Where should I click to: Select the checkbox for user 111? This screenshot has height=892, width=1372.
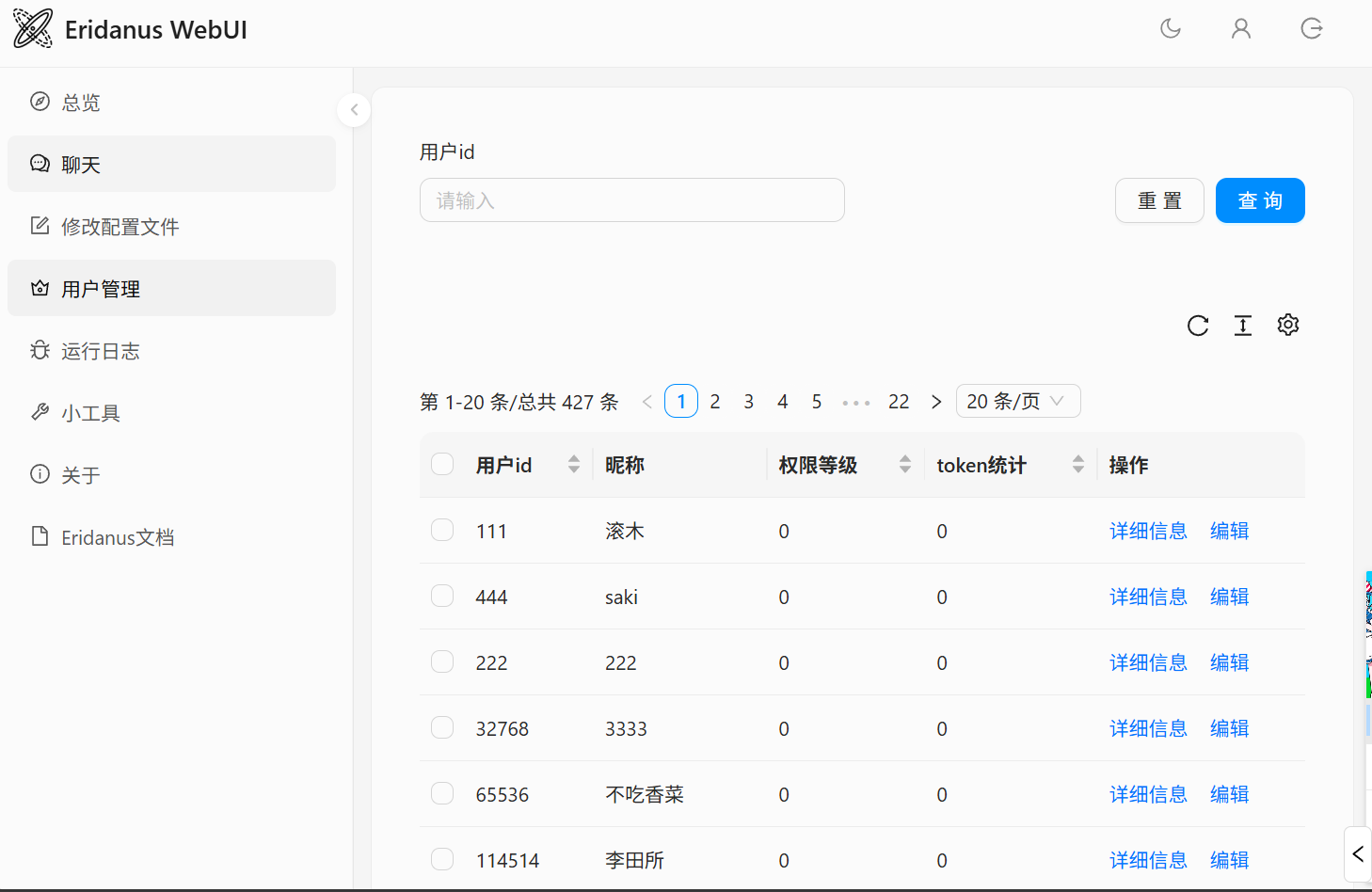442,531
